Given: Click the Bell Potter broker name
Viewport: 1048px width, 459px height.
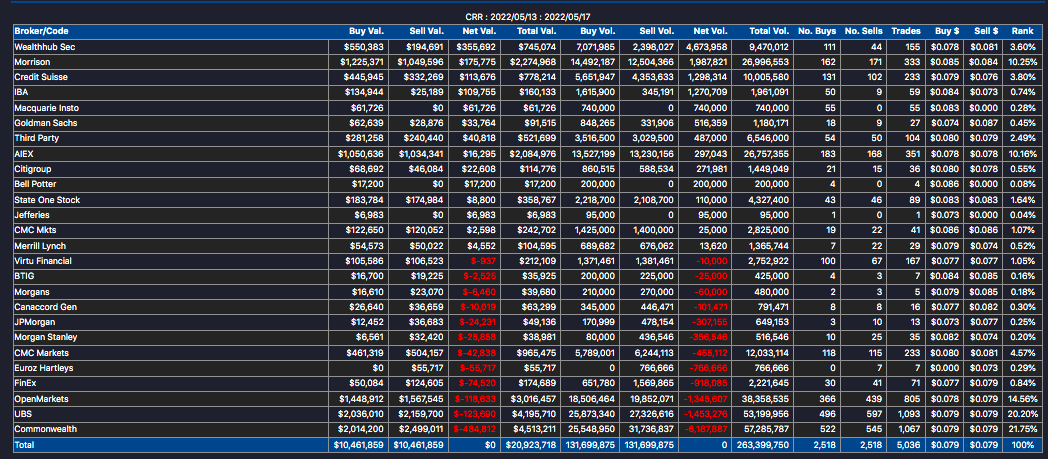Looking at the screenshot, I should 34,184.
